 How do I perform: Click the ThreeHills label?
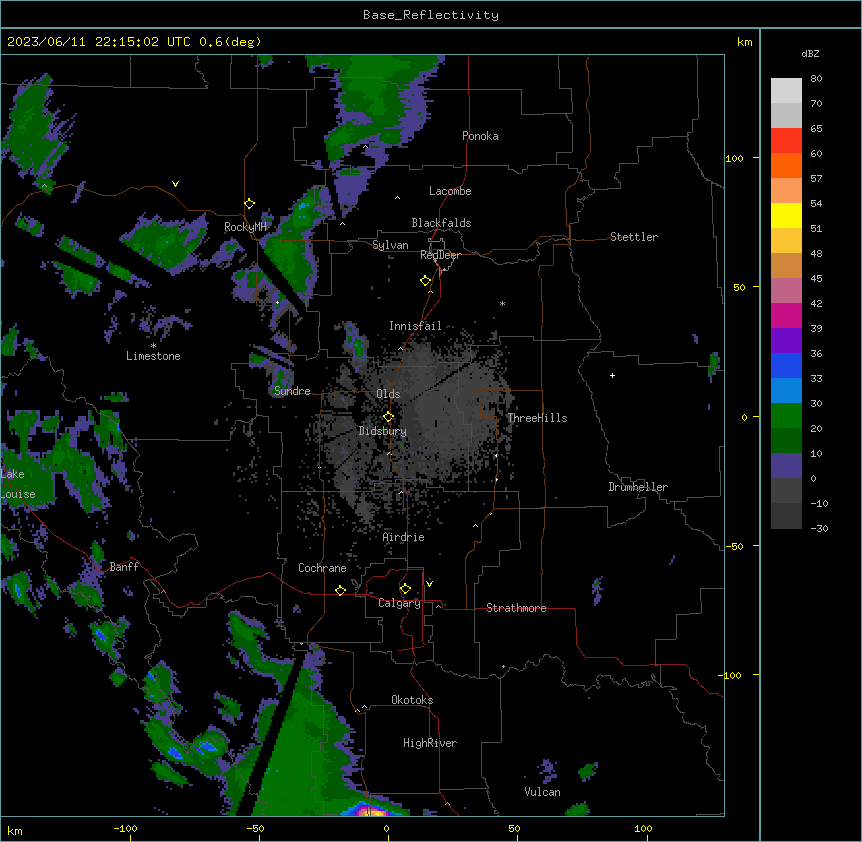537,418
